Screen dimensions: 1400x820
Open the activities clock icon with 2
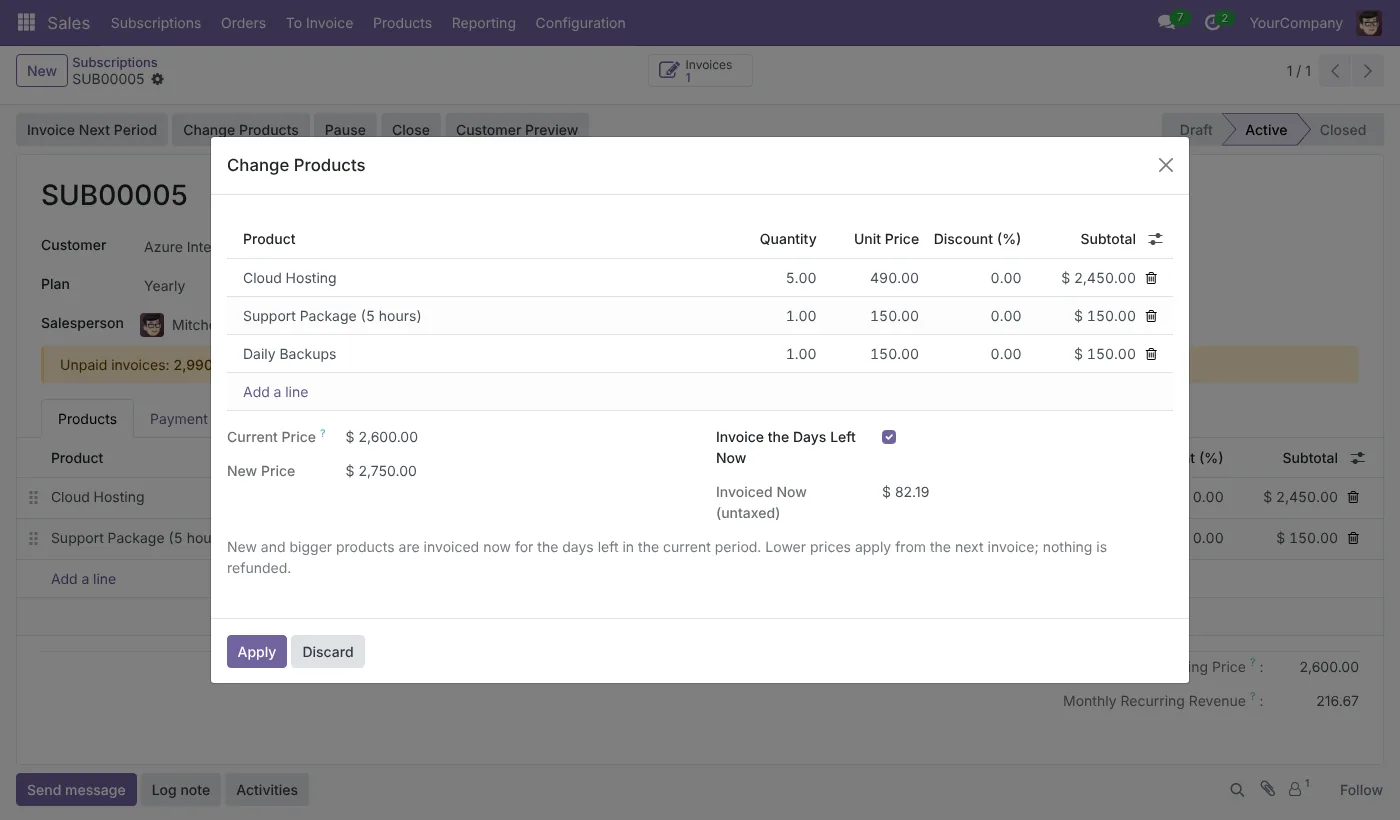point(1213,22)
